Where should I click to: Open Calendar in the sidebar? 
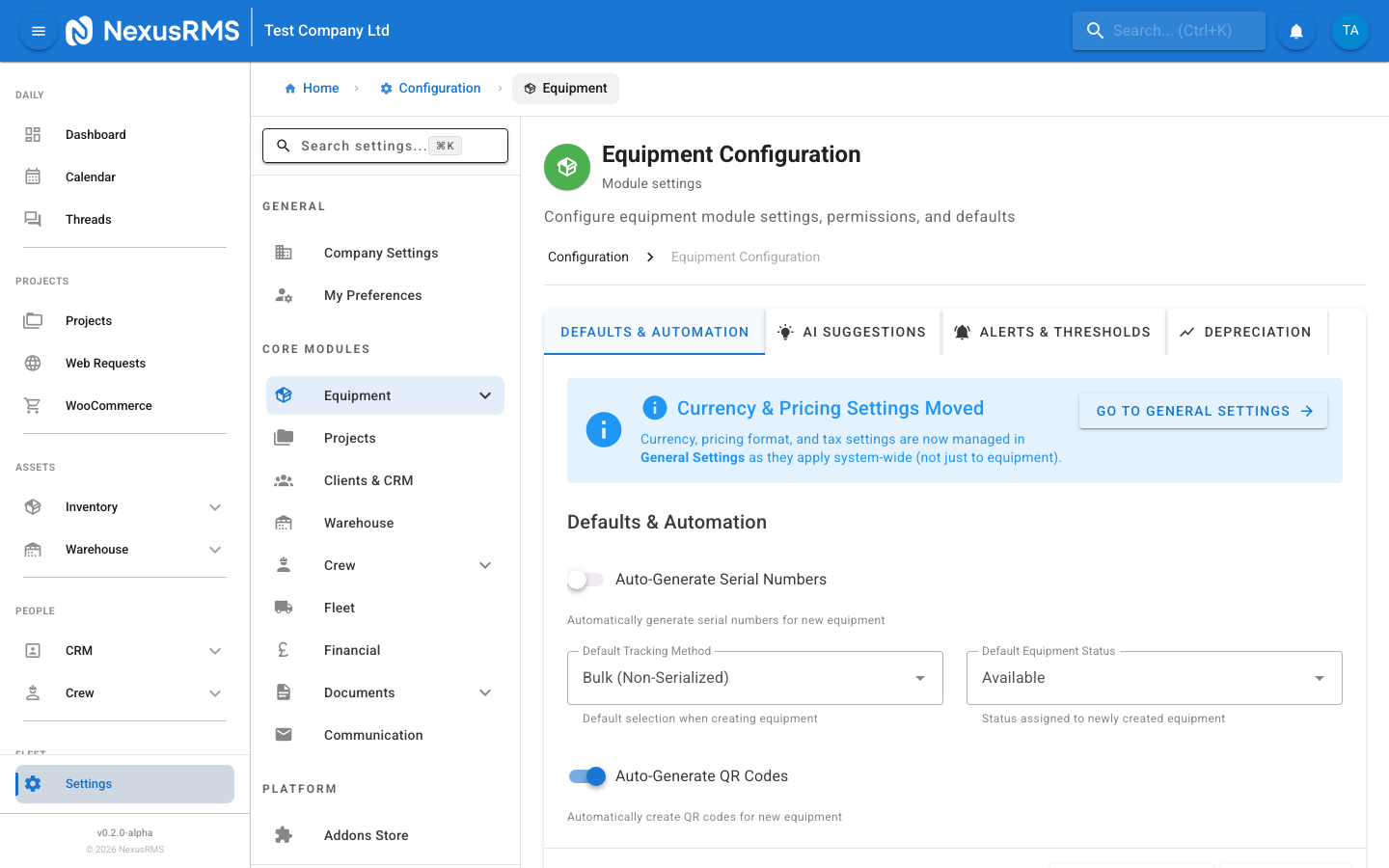91,177
